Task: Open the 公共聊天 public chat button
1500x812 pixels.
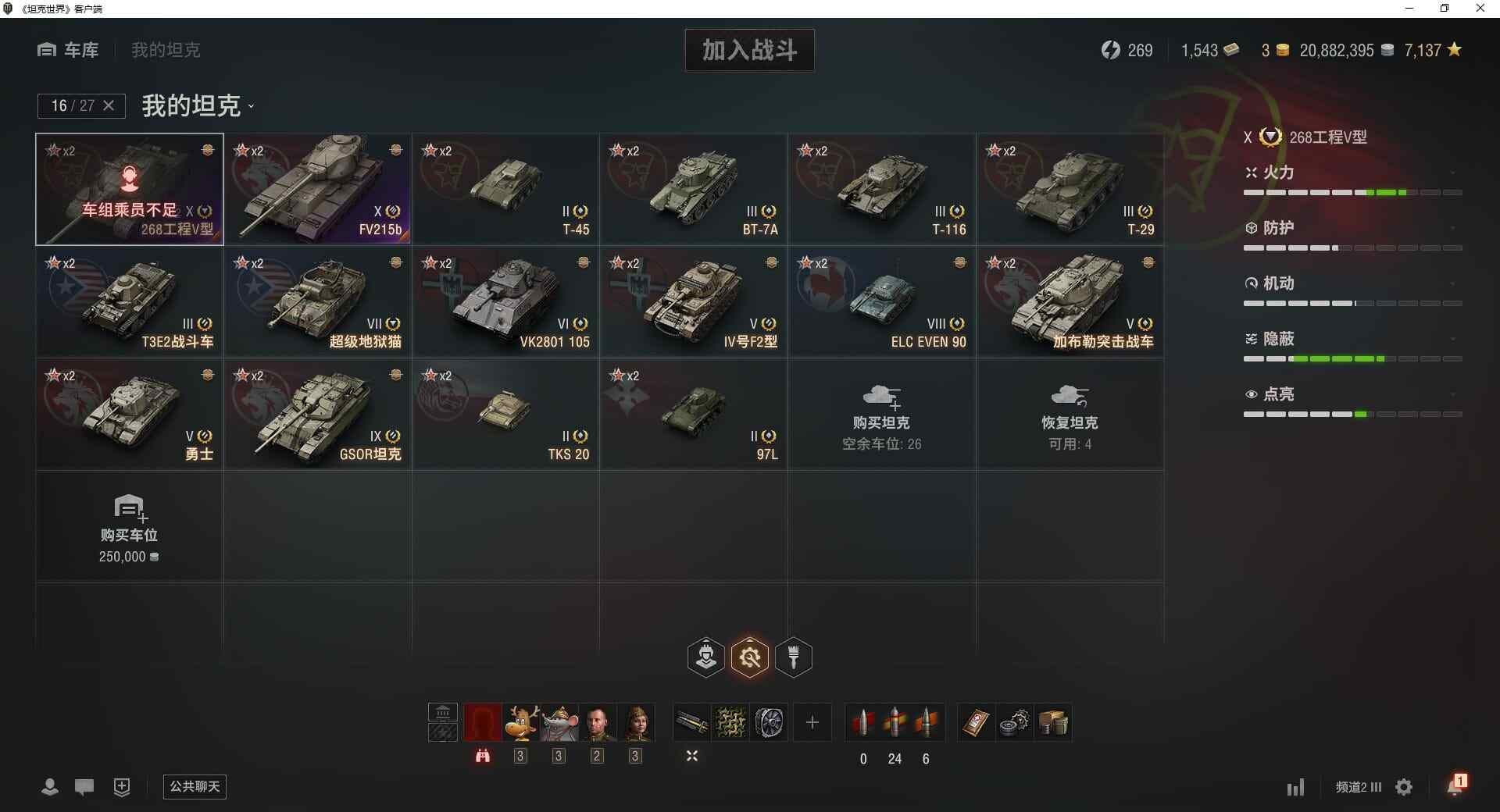Action: tap(195, 786)
